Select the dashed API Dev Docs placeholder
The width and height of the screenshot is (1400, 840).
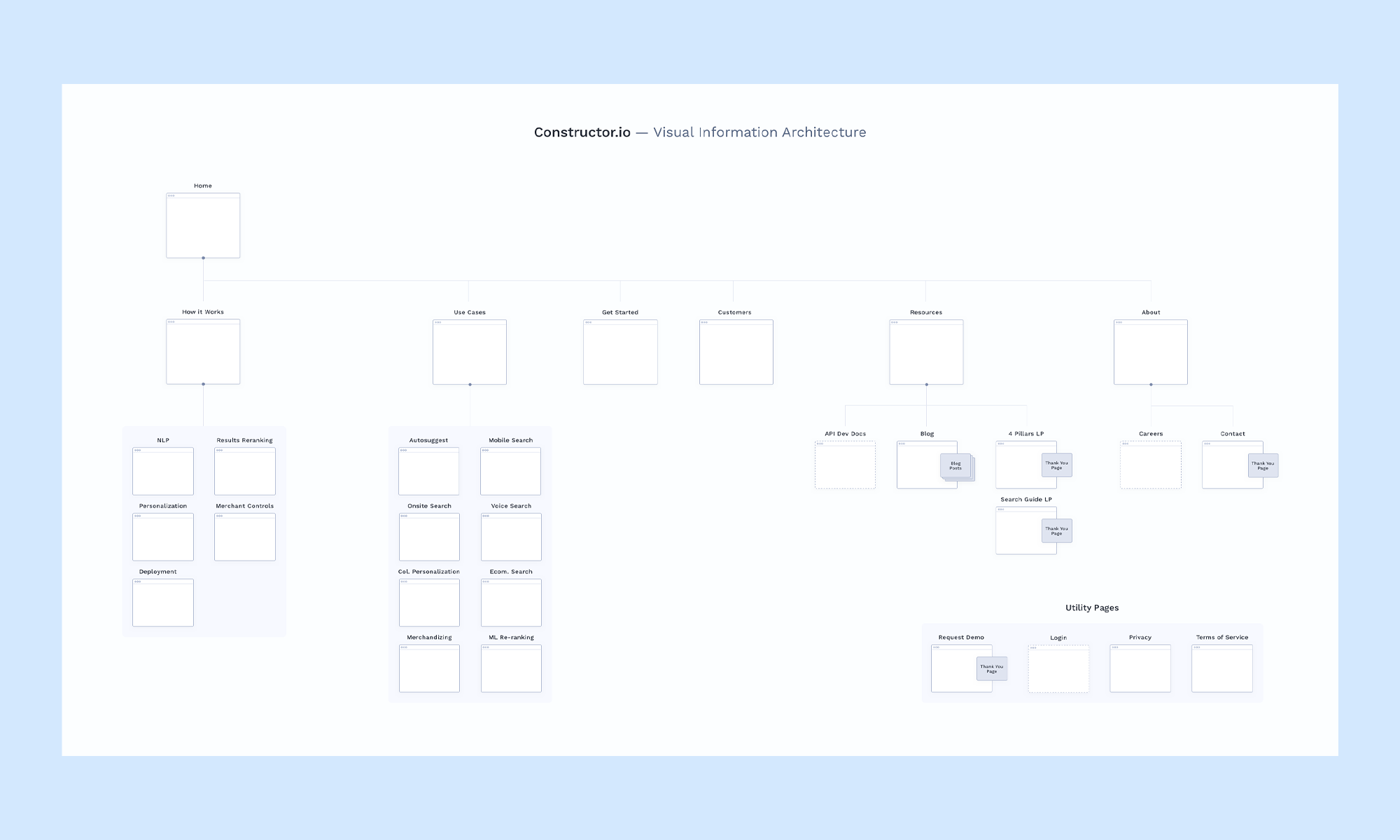click(x=845, y=465)
